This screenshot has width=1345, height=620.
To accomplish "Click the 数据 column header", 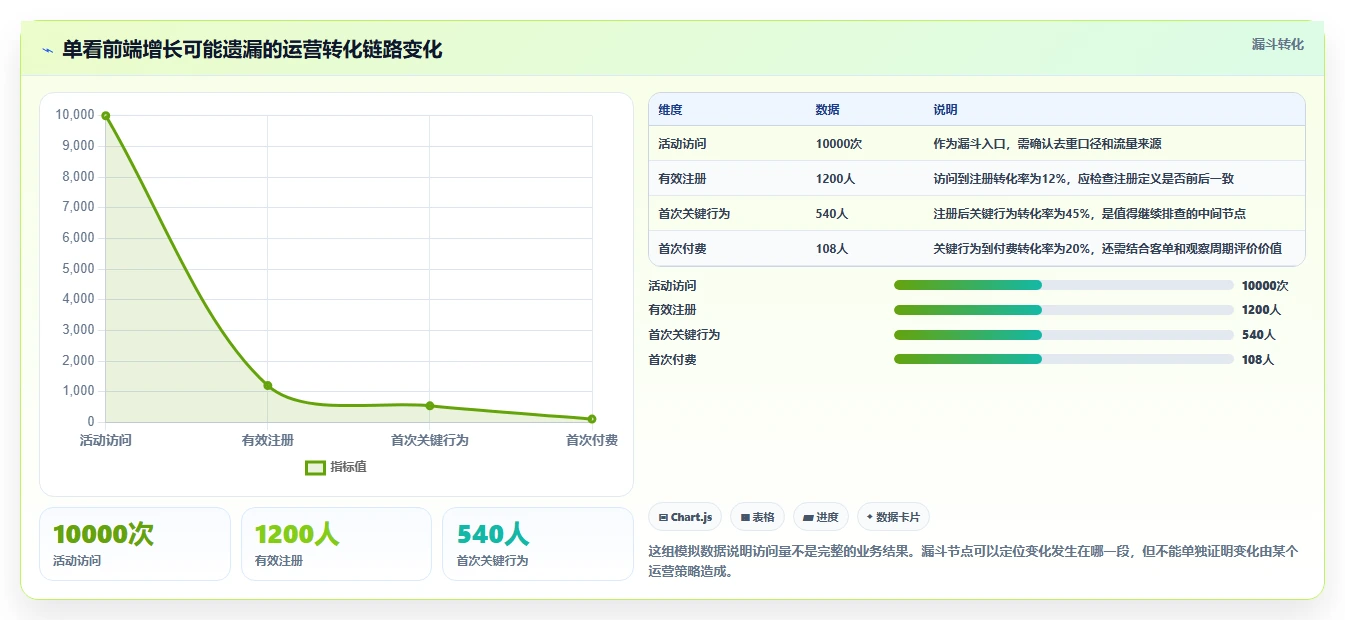I will [x=827, y=110].
